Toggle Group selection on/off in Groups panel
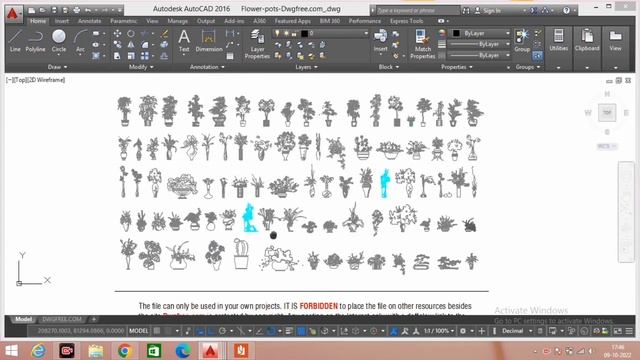This screenshot has height=360, width=640. pos(538,56)
